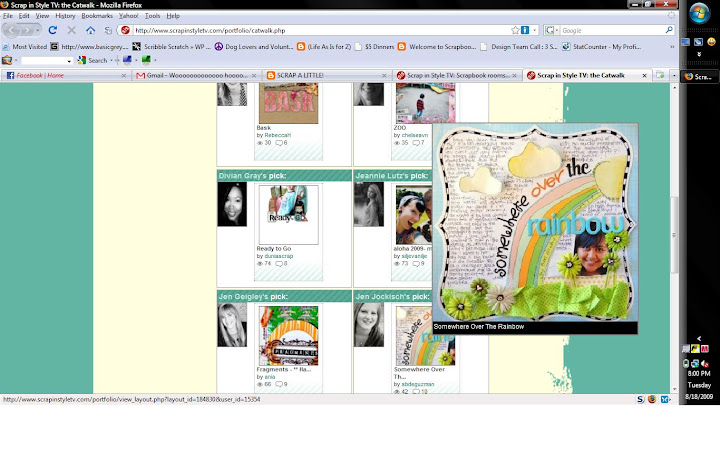
Task: Open the basicgrey bookmark
Action: [x=90, y=47]
